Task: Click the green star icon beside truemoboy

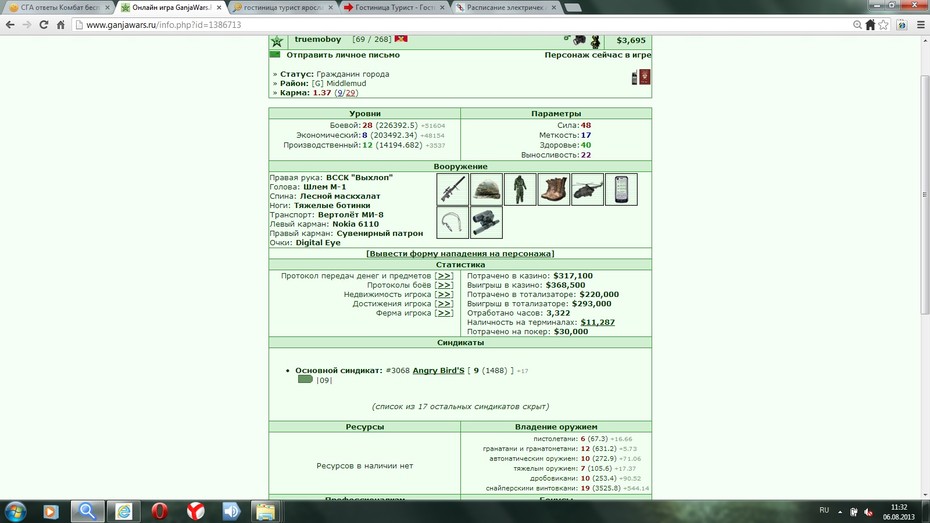Action: coord(277,40)
